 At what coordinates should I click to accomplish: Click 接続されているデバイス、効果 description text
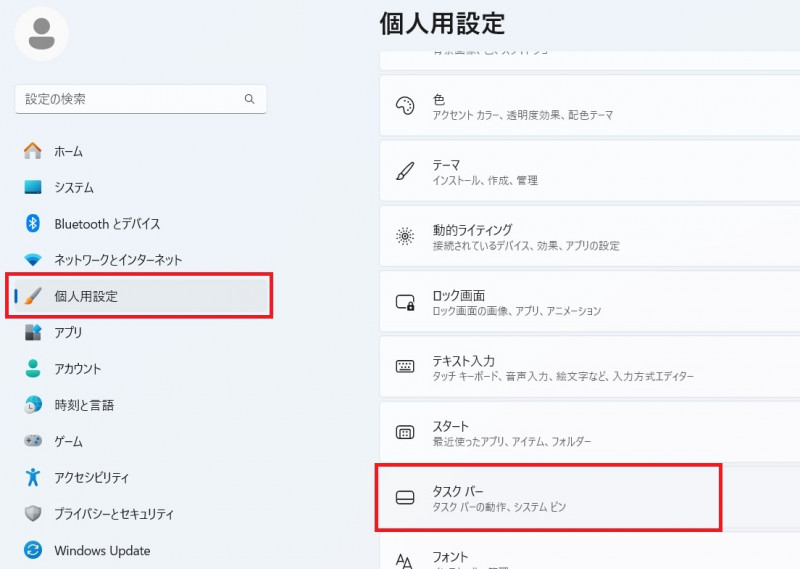coord(526,246)
